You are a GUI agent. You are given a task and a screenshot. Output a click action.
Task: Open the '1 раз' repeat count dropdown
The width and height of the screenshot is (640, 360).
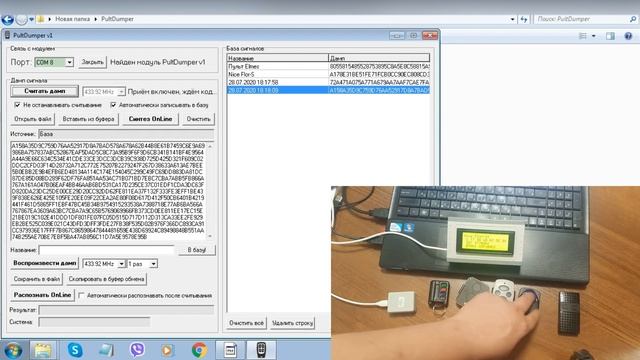(153, 264)
